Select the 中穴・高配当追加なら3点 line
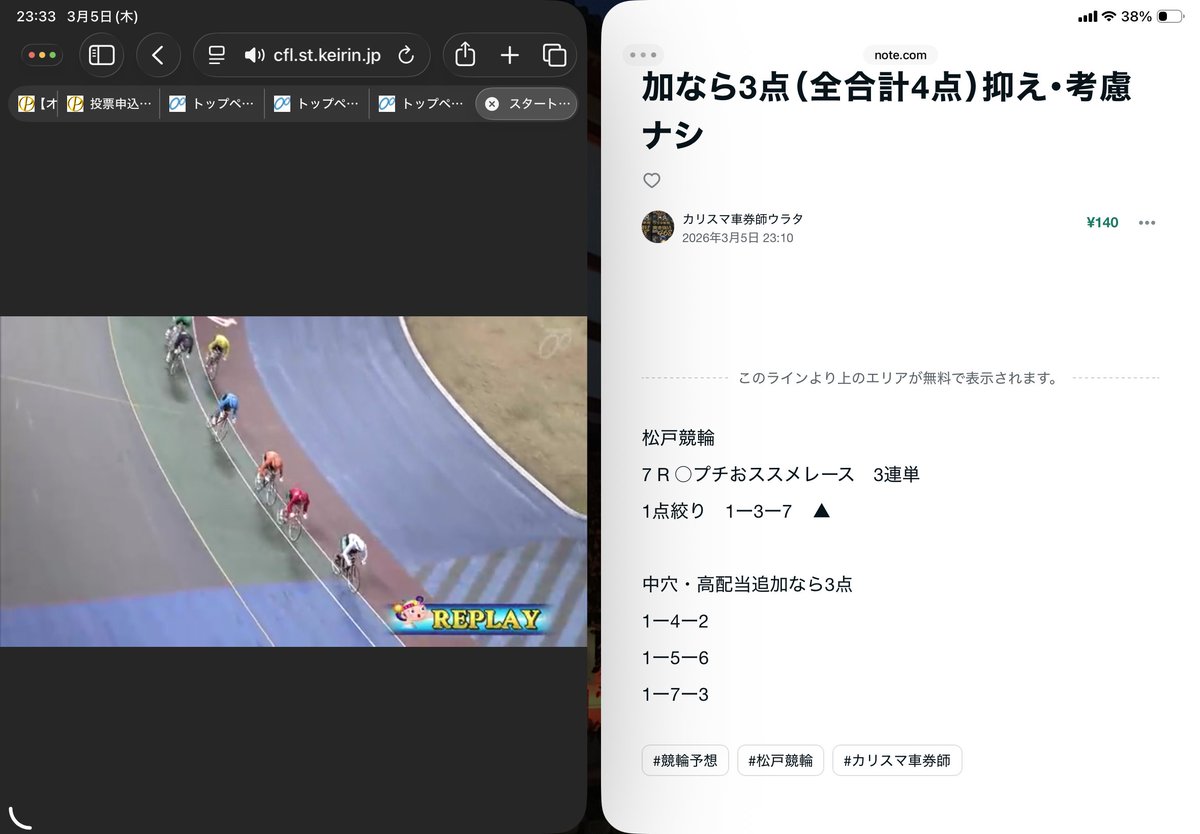 coord(747,584)
